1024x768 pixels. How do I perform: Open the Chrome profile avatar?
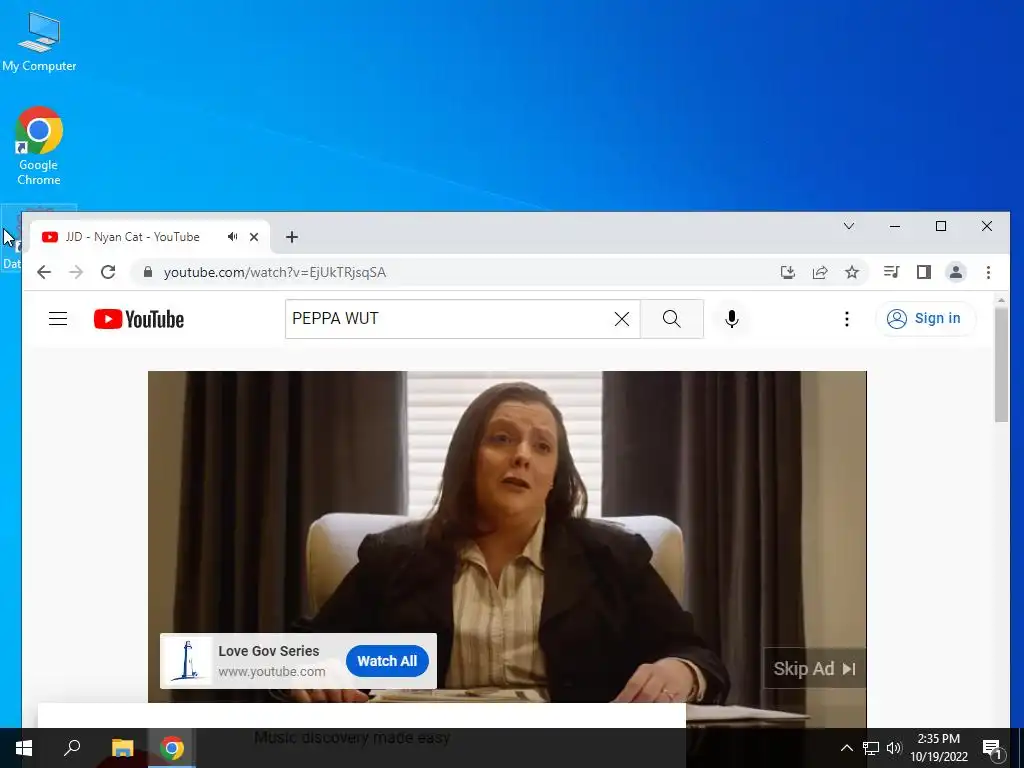955,272
